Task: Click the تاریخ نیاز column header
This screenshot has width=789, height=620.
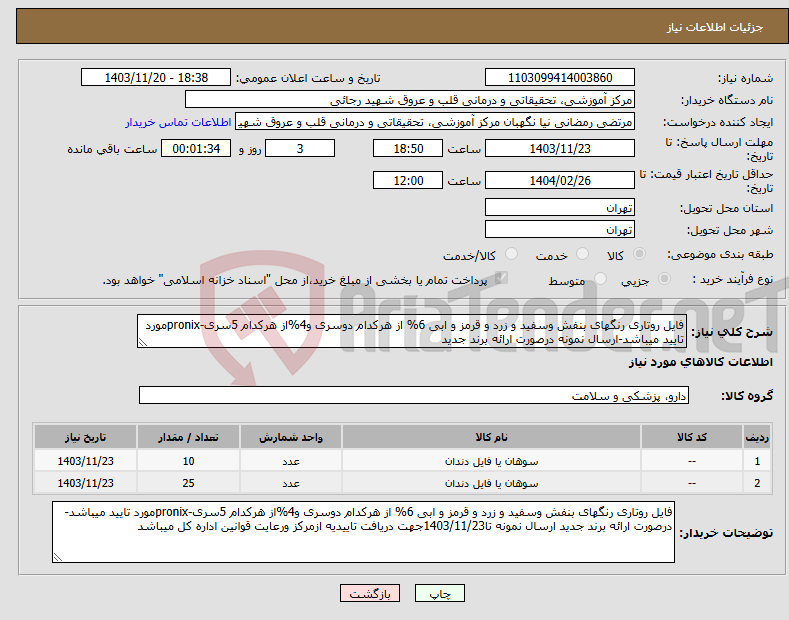Action: coord(85,437)
